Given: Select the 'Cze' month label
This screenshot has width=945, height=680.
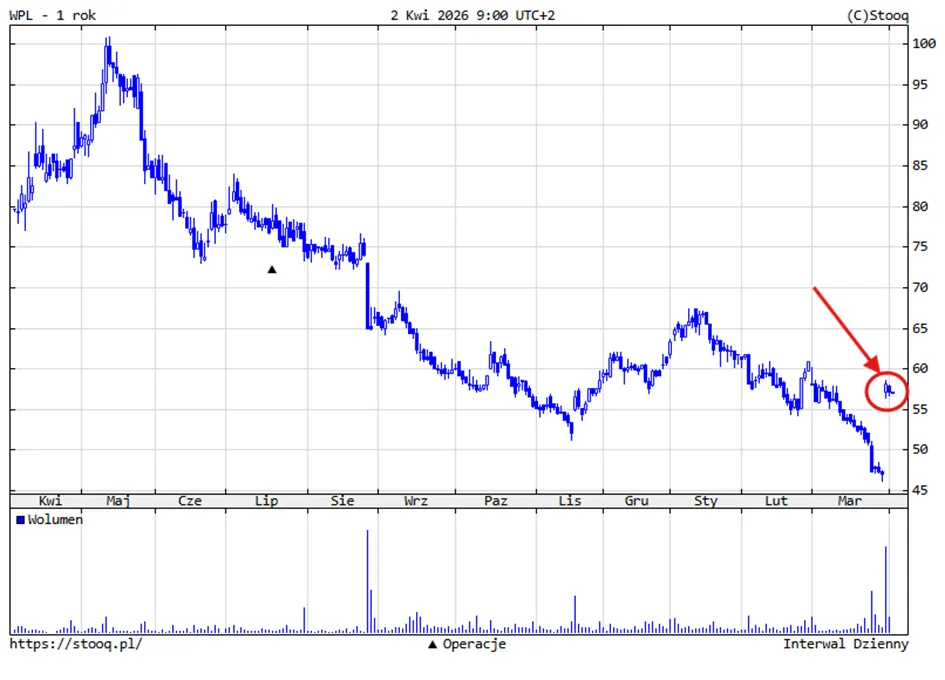Looking at the screenshot, I should [x=190, y=500].
